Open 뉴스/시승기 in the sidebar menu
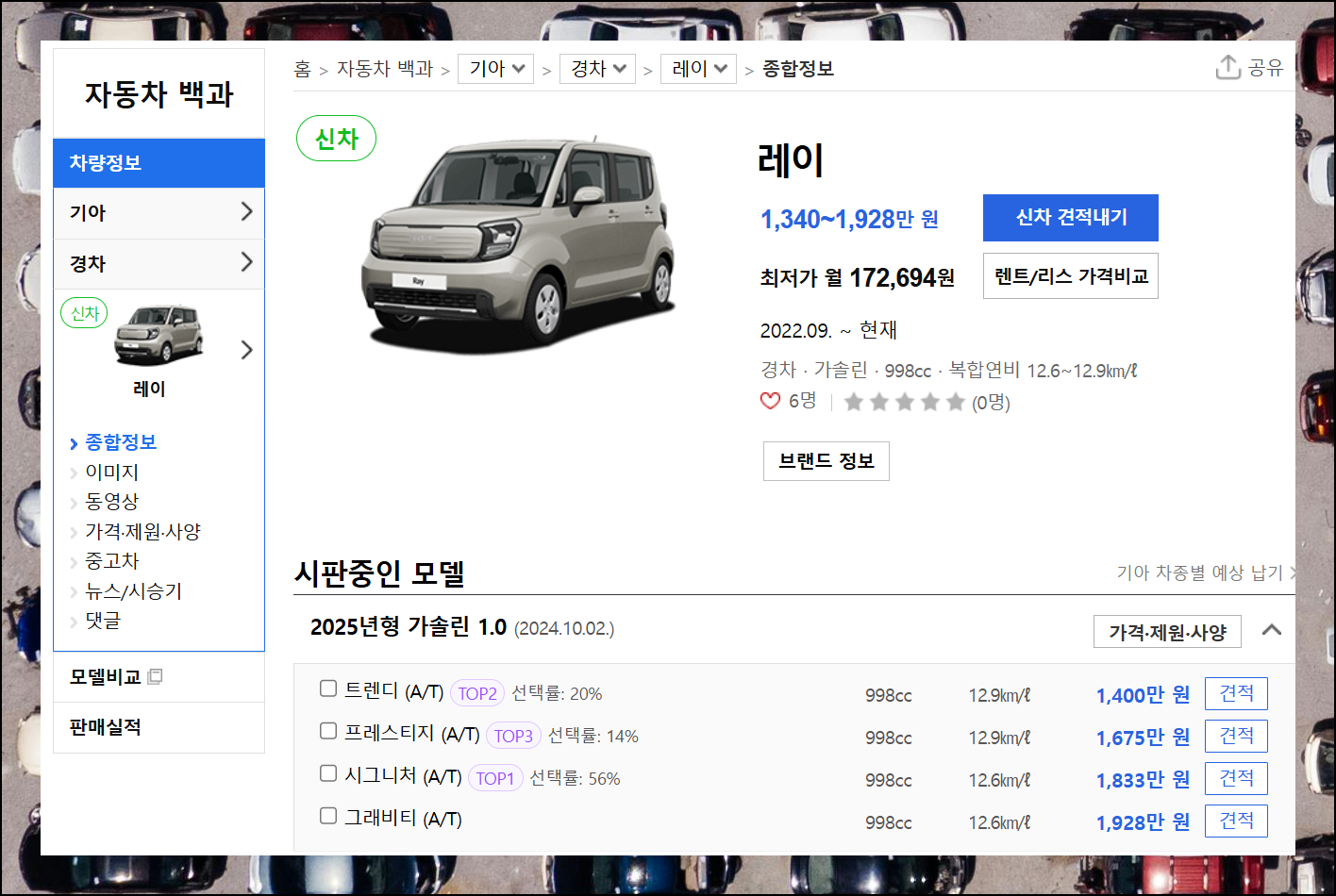 click(x=134, y=591)
